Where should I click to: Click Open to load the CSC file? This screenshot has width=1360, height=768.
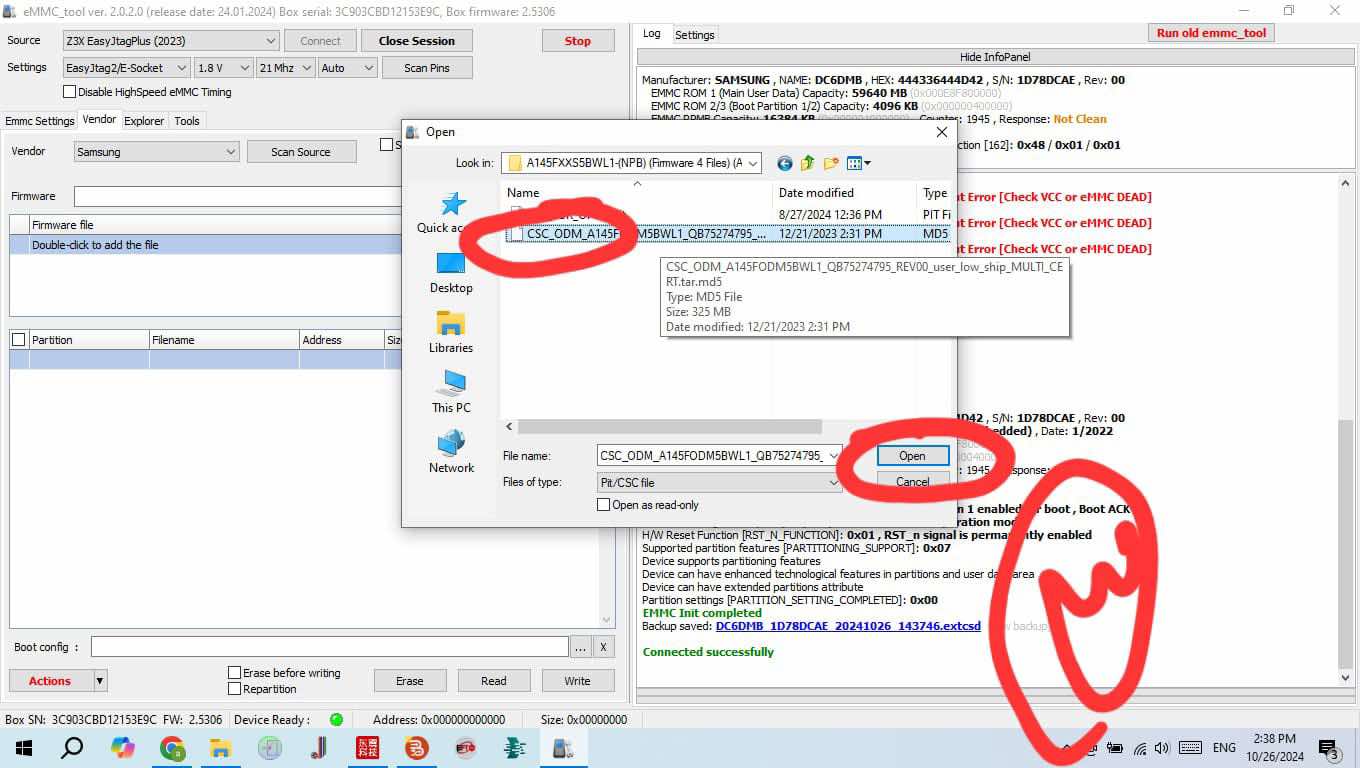[912, 456]
